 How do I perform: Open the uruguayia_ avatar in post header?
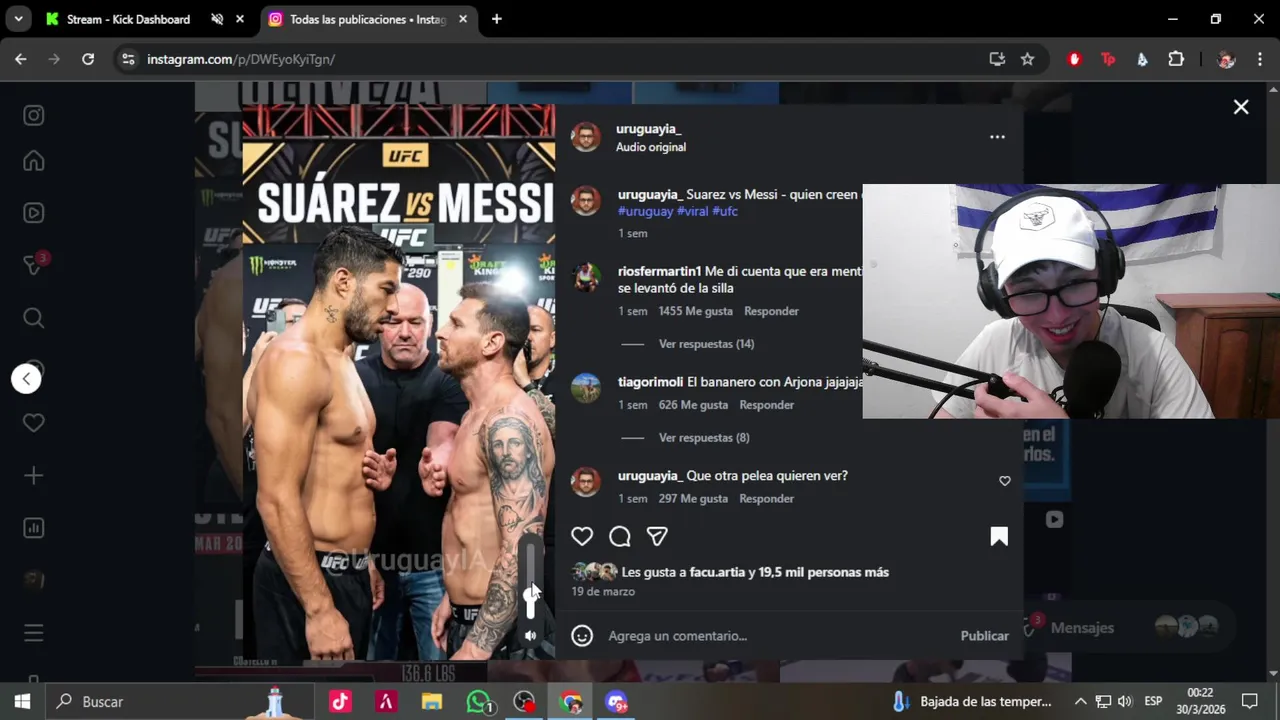585,138
